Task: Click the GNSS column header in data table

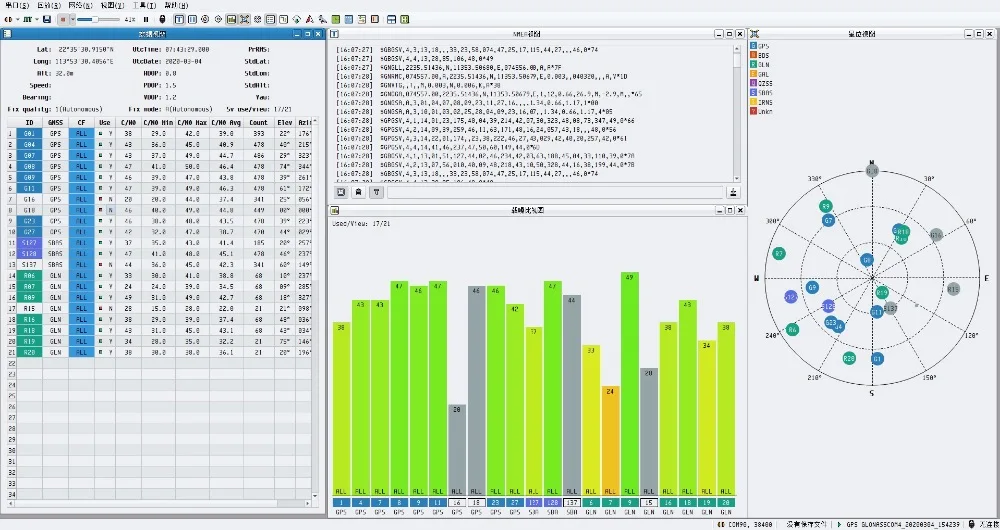Action: 55,122
